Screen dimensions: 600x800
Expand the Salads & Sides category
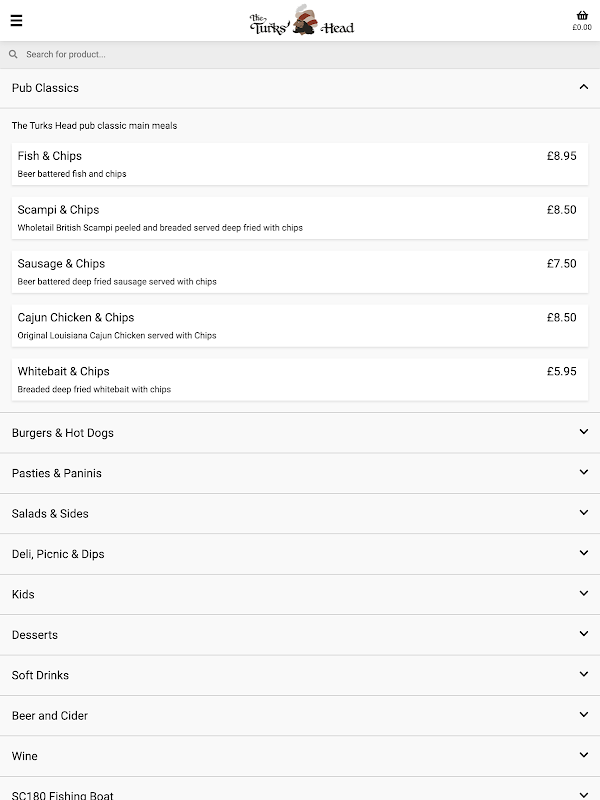click(x=50, y=513)
